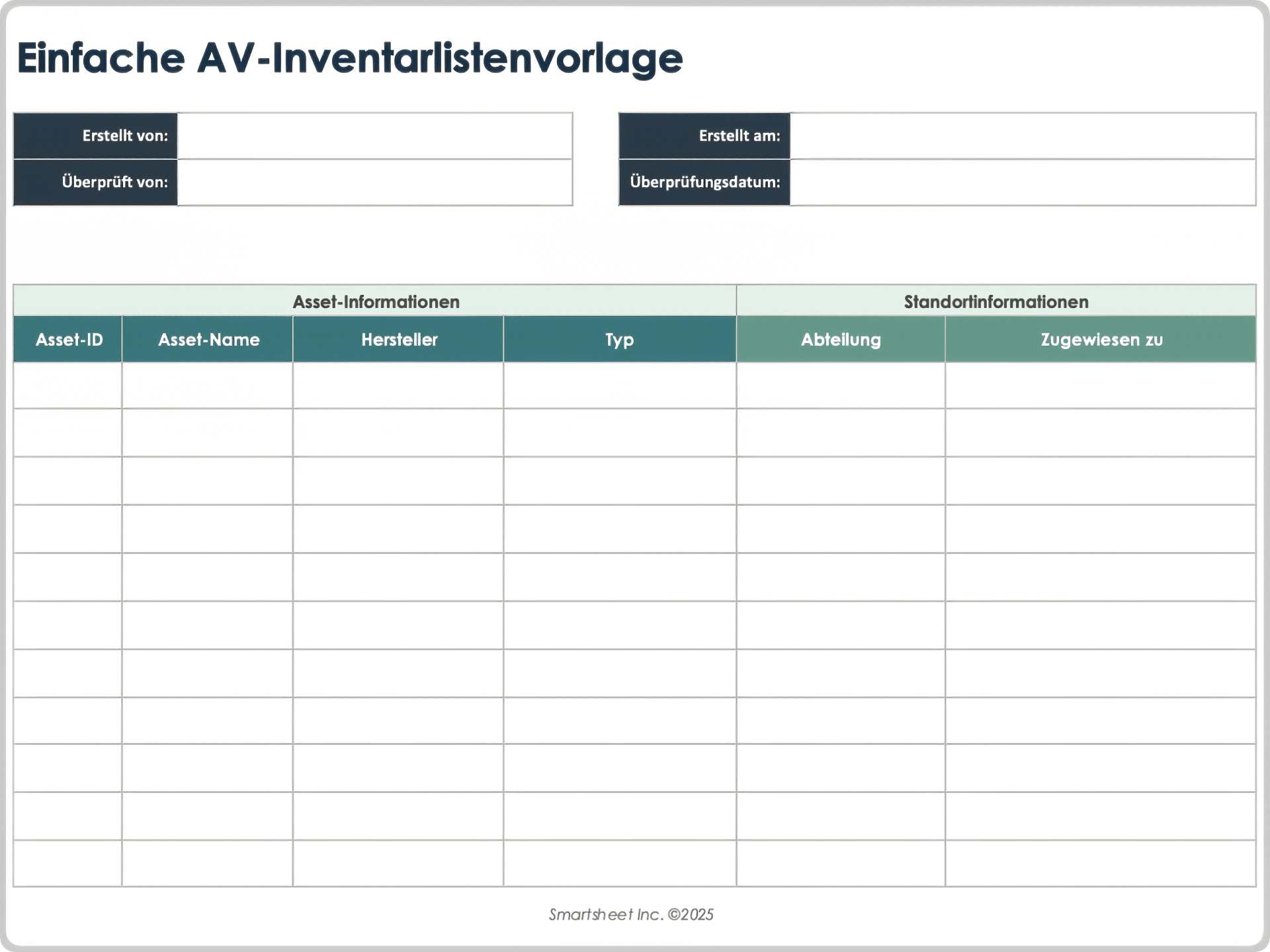This screenshot has height=952, width=1270.
Task: Click the 'Erstellt von' input field
Action: coord(374,136)
